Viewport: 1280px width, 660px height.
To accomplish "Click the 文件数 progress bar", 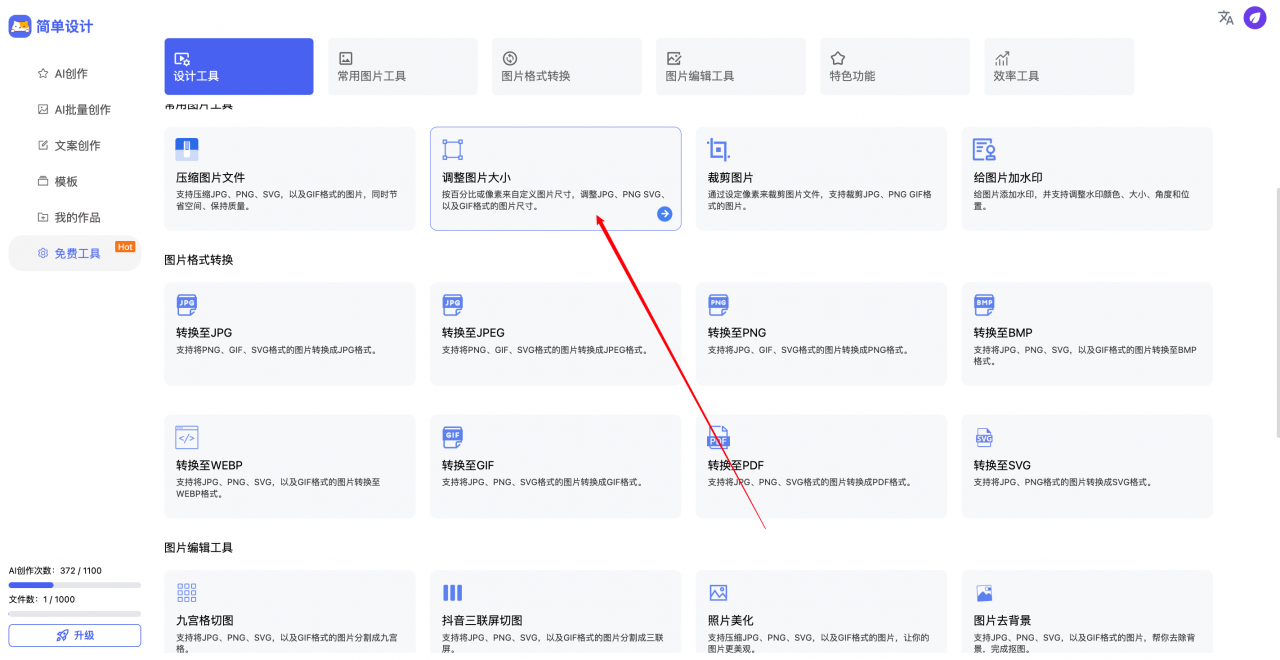I will pyautogui.click(x=75, y=614).
